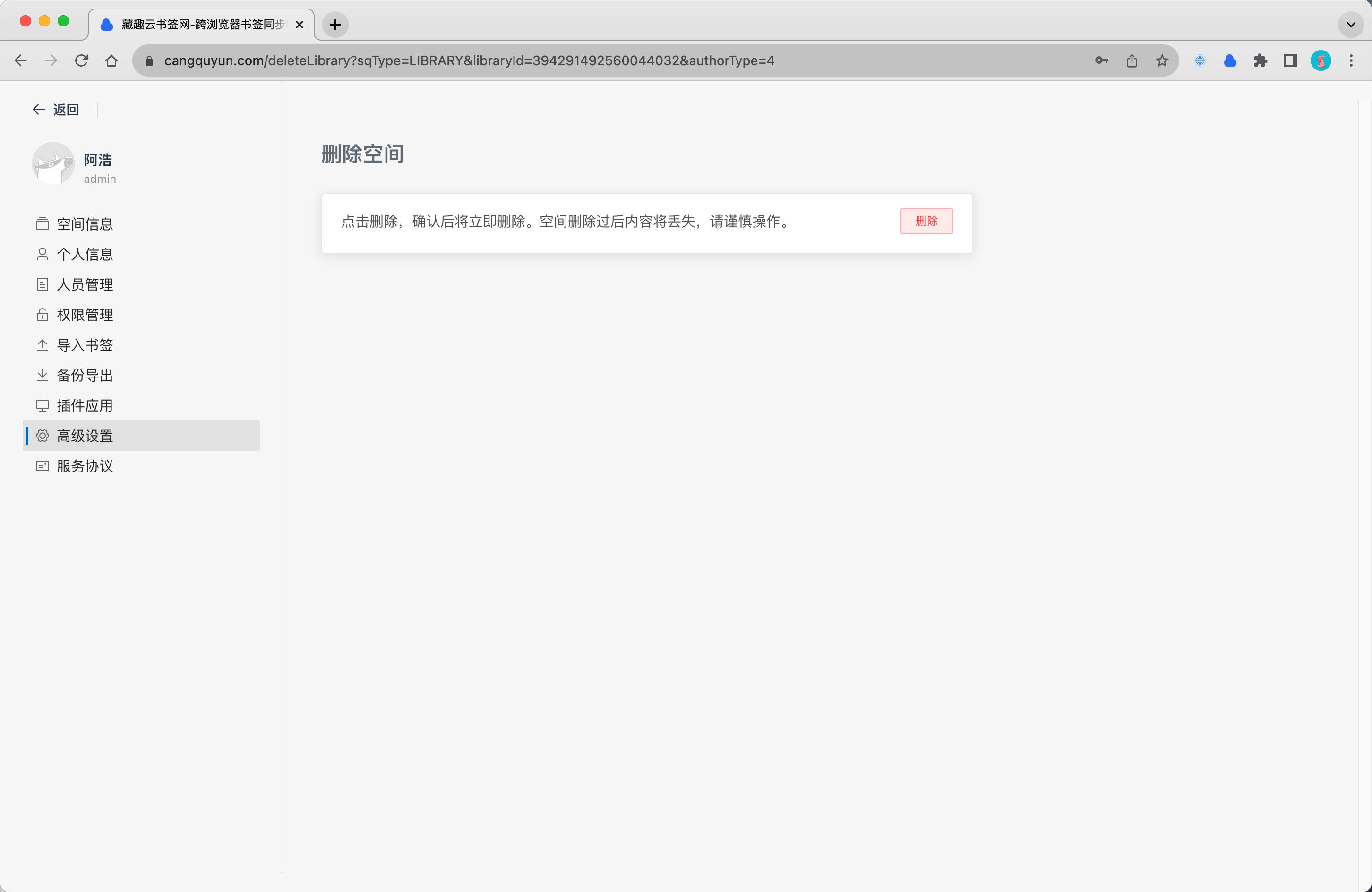1372x892 pixels.
Task: Open 个人信息 menu item
Action: 84,254
